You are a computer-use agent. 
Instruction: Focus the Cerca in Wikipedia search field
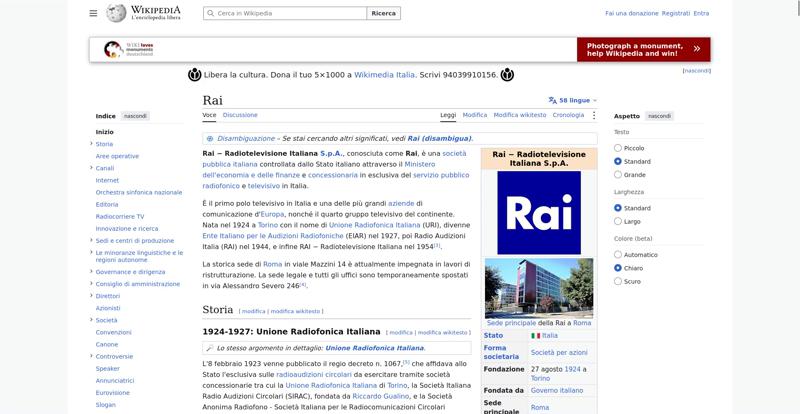pyautogui.click(x=285, y=13)
